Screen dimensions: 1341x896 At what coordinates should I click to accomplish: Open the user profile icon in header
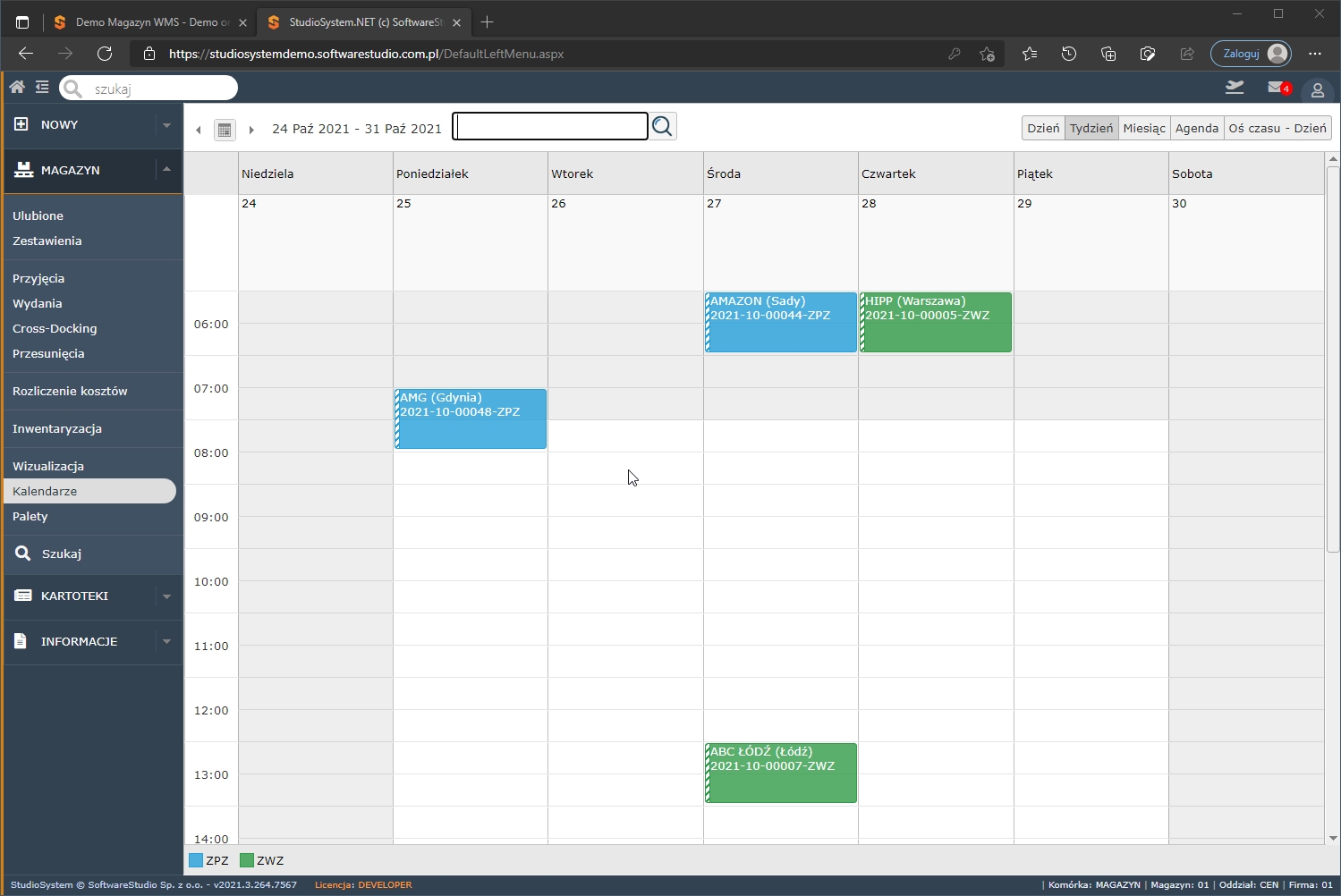pyautogui.click(x=1318, y=89)
